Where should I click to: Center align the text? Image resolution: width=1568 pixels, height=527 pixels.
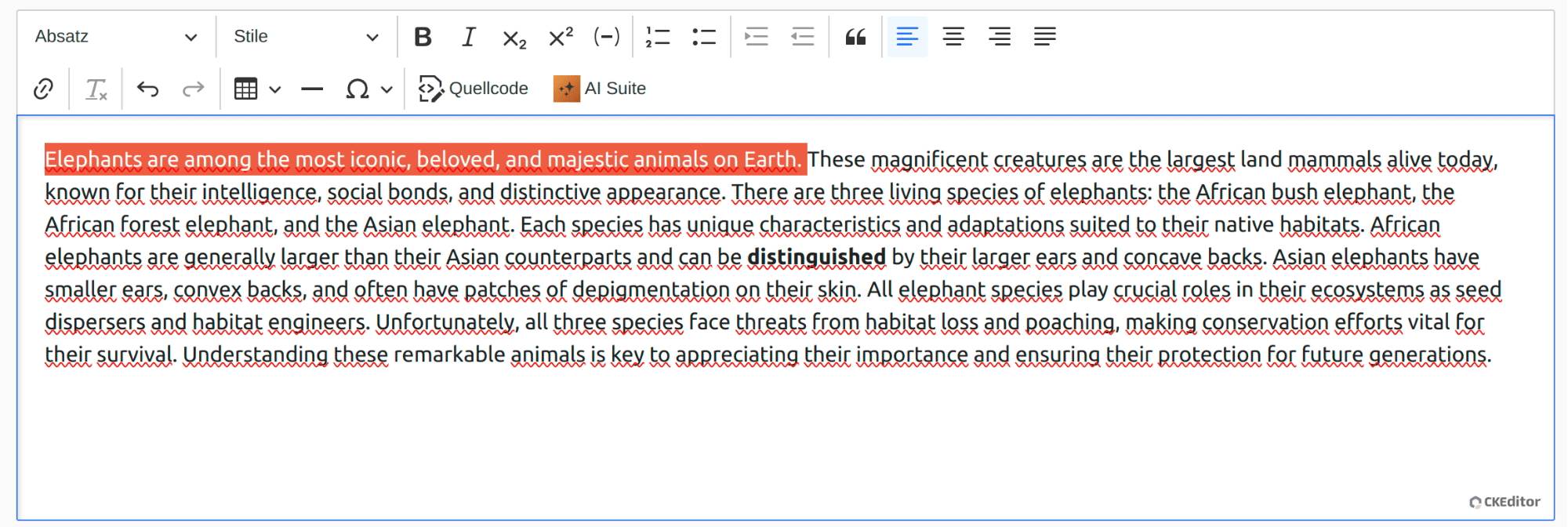[953, 37]
